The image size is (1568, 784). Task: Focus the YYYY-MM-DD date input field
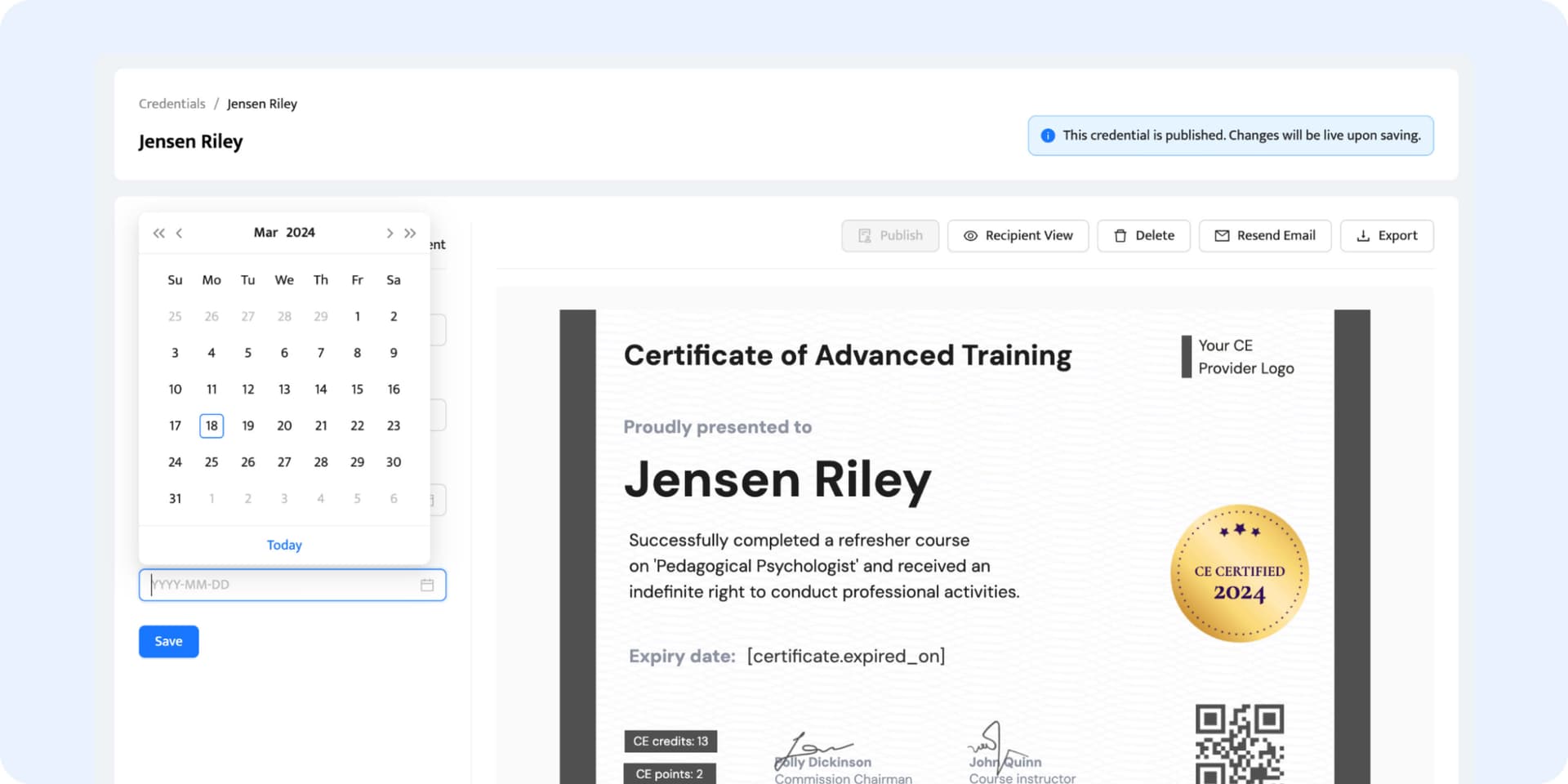tap(282, 585)
